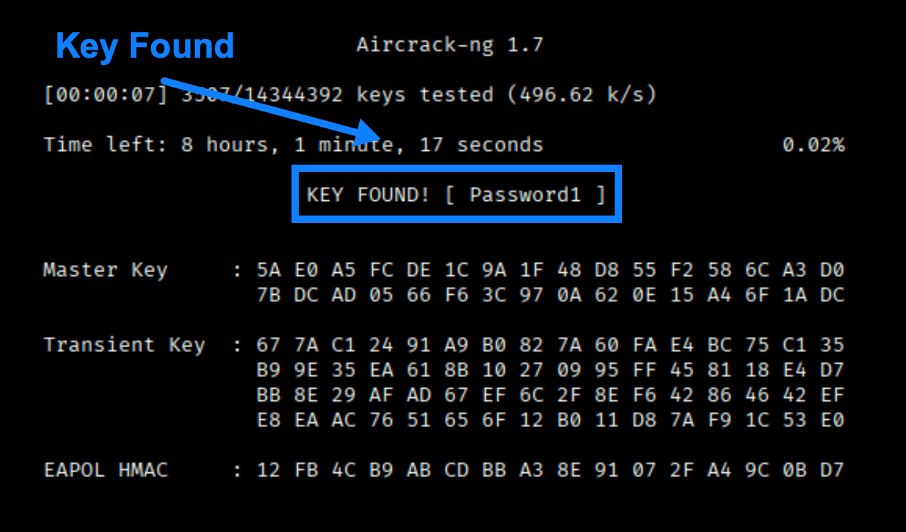Click the elapsed time [00:00:07]

click(x=106, y=95)
